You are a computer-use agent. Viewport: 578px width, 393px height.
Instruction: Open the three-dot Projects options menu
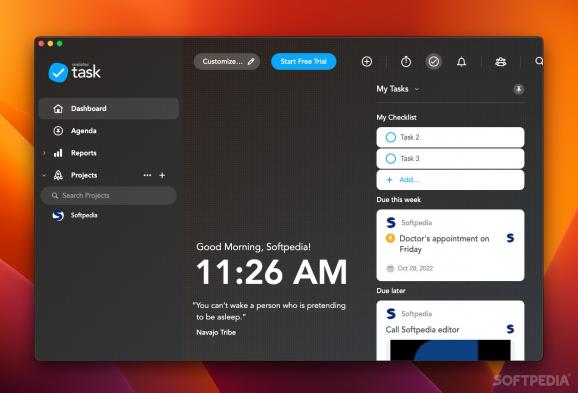(x=147, y=175)
